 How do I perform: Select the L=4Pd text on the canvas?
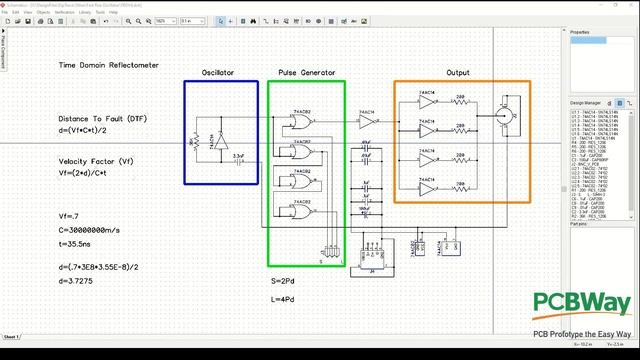(x=282, y=300)
